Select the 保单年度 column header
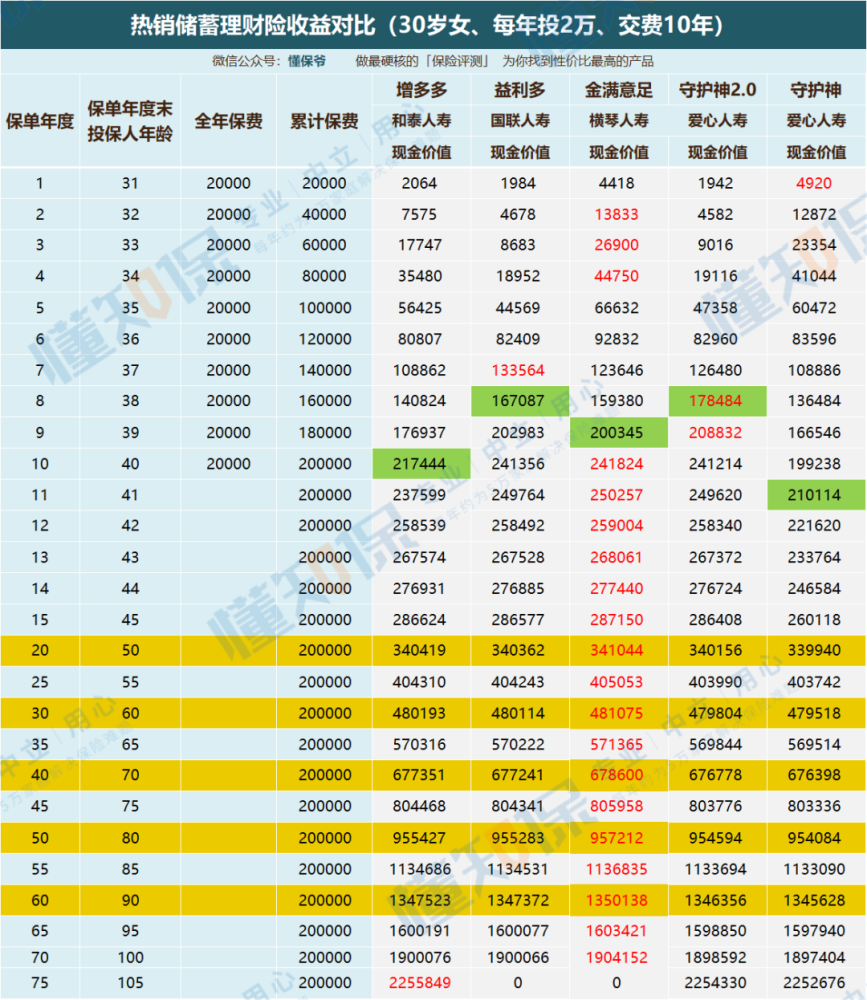This screenshot has width=867, height=1000. (x=40, y=121)
